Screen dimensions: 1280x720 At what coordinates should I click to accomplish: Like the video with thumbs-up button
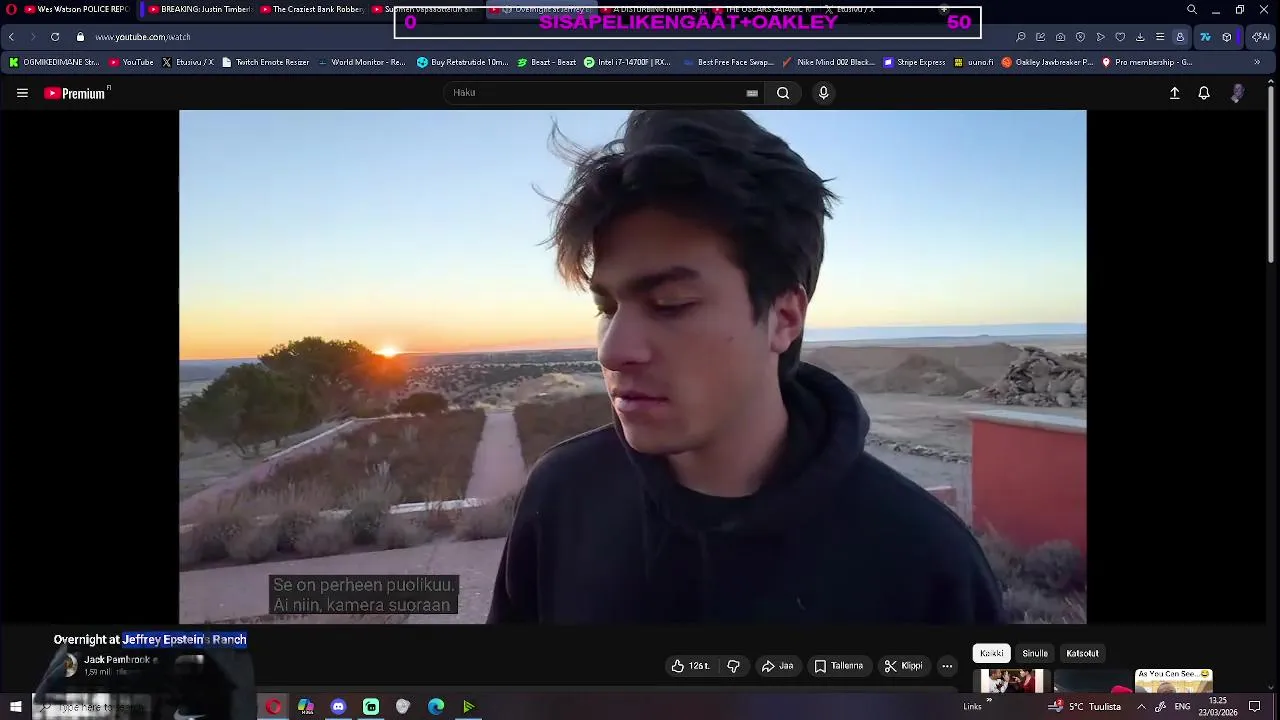tap(691, 666)
